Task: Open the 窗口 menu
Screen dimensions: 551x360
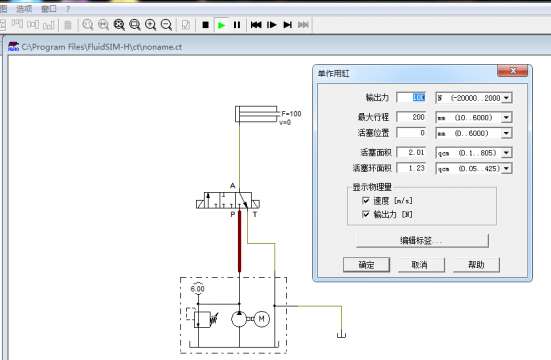Action: tap(48, 9)
